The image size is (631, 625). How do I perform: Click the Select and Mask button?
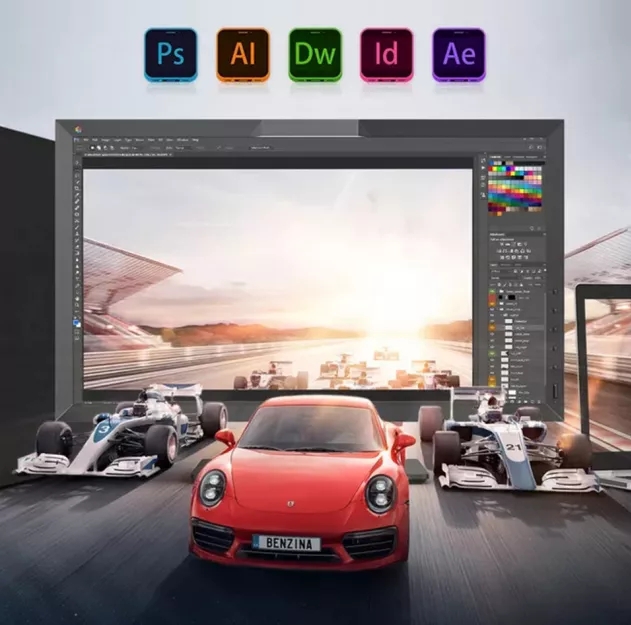(x=261, y=148)
